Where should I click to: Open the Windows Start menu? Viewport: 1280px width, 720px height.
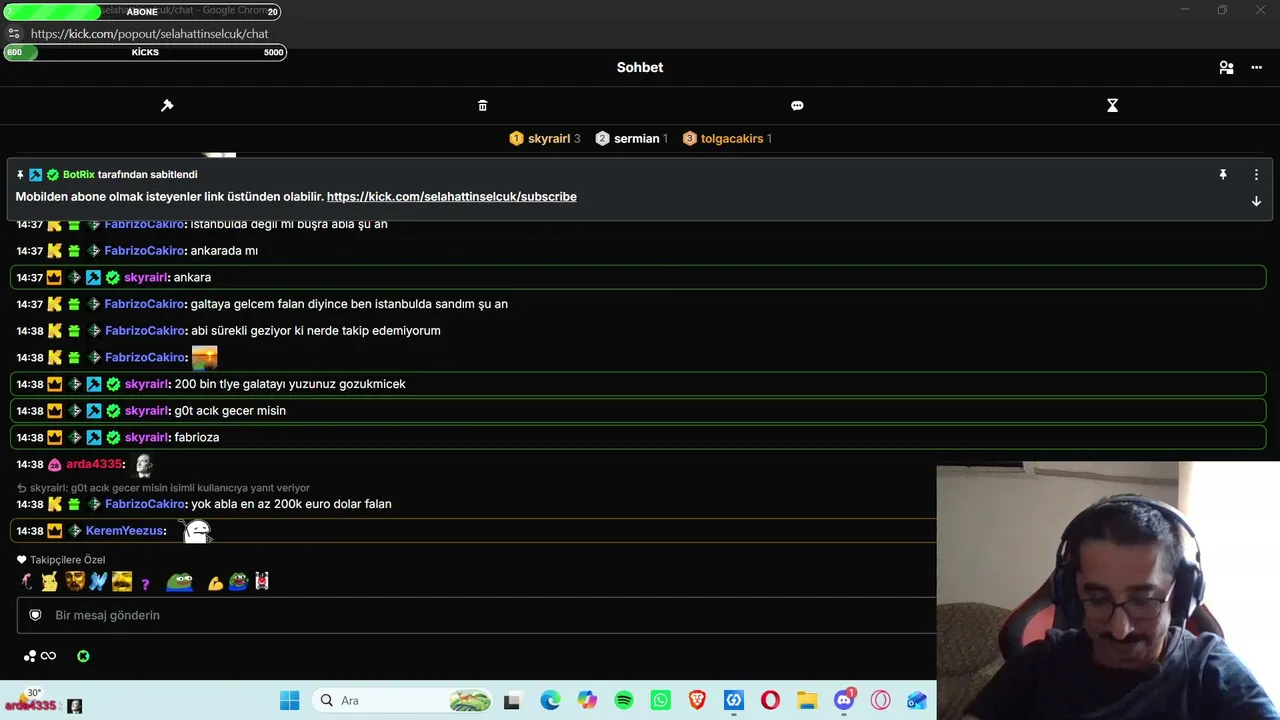click(x=289, y=701)
